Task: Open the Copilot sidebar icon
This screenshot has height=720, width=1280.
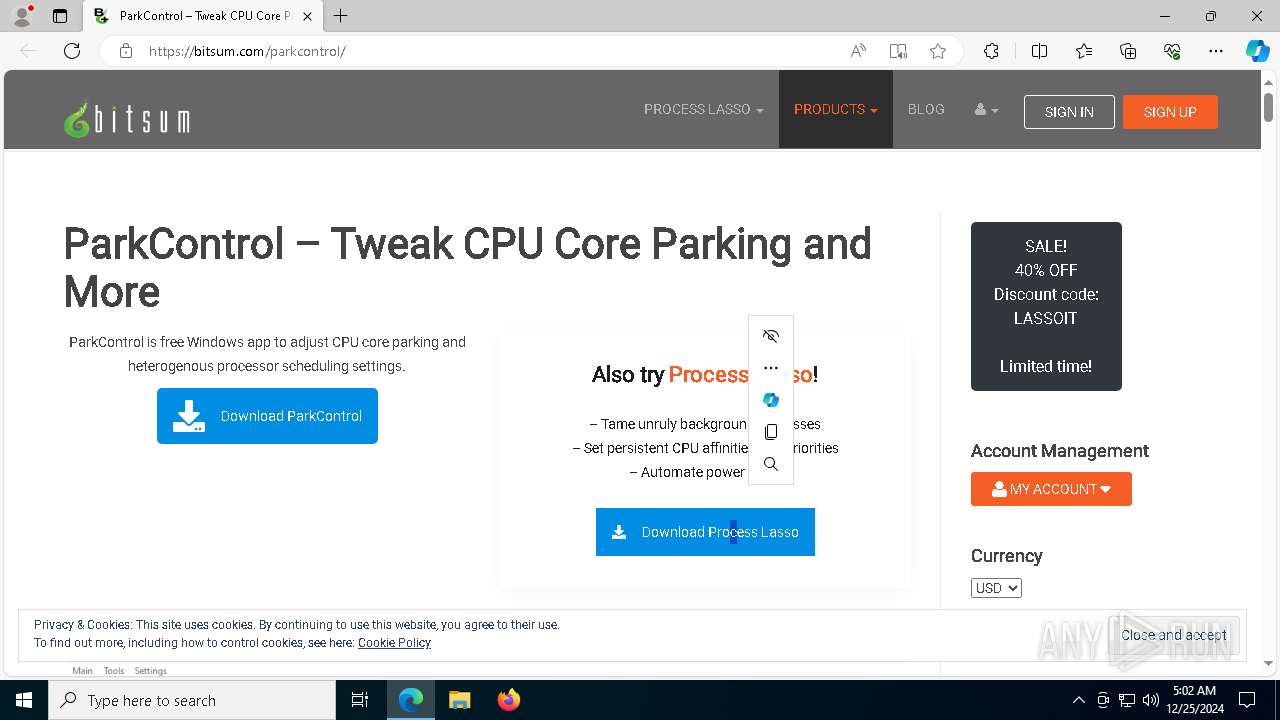Action: tap(1257, 51)
